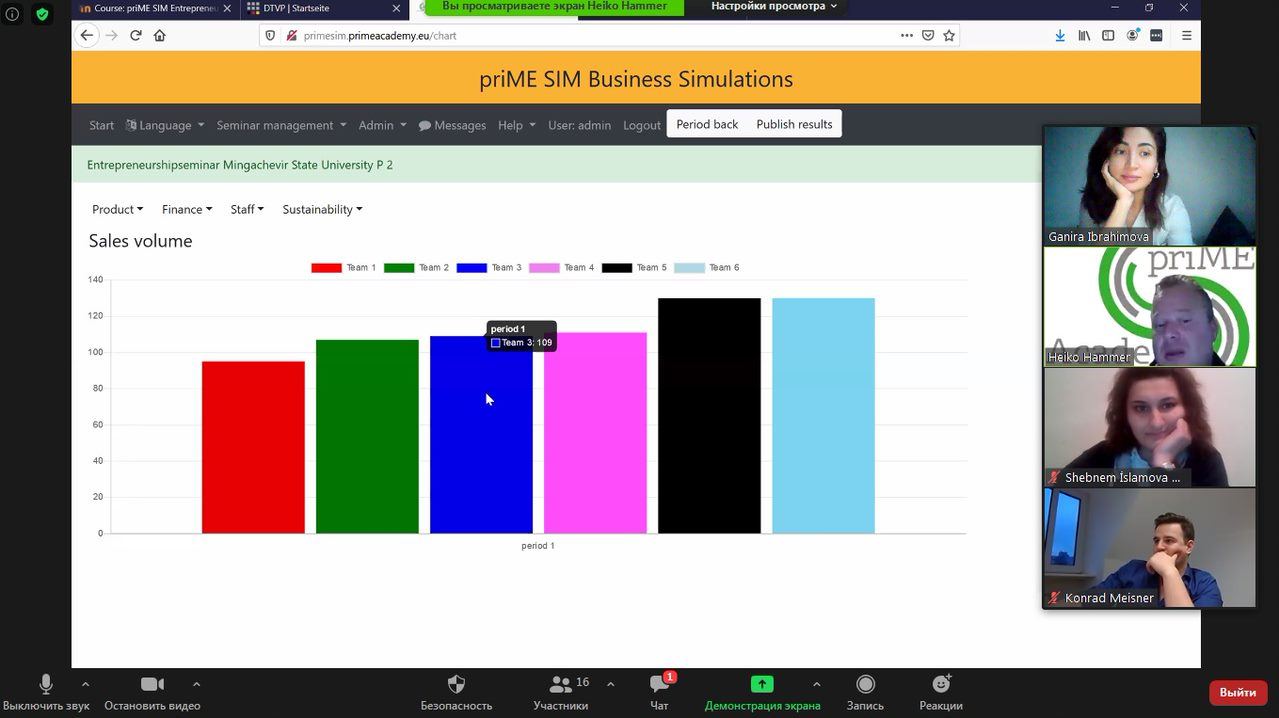Screen dimensions: 1279x718
Task: Expand the Sustainability chart dropdown
Action: pyautogui.click(x=322, y=209)
